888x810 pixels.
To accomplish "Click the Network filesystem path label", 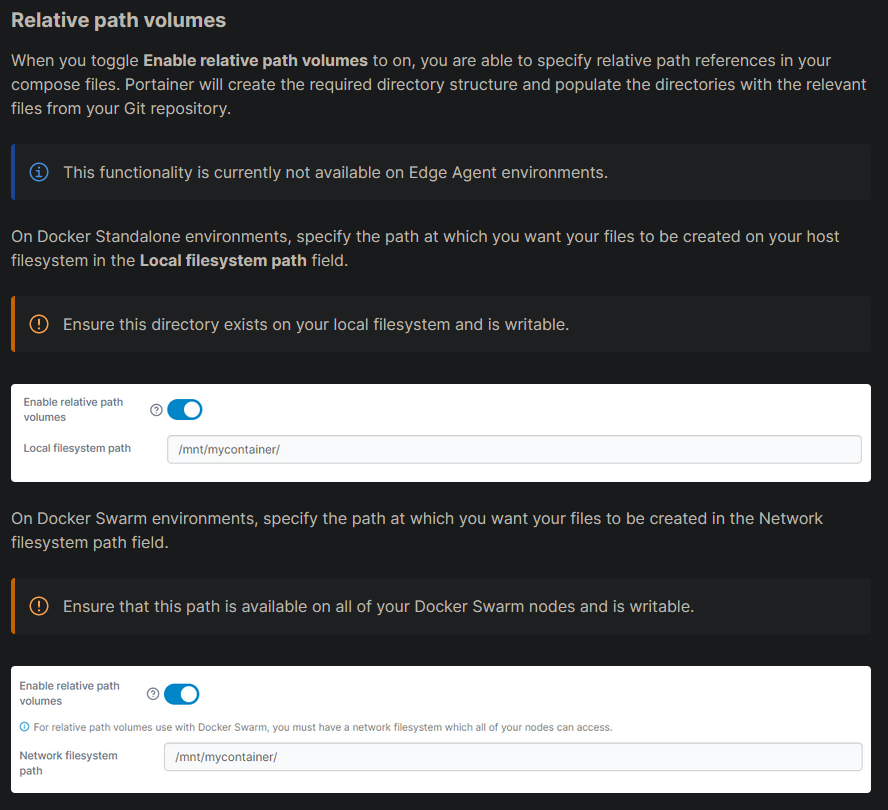I will tap(68, 762).
